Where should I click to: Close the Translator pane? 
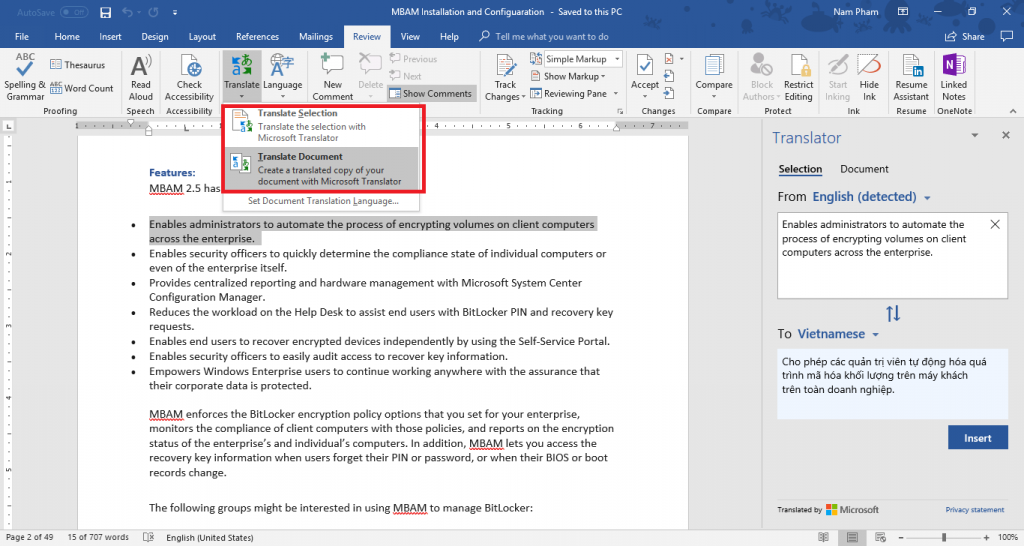[x=1006, y=135]
